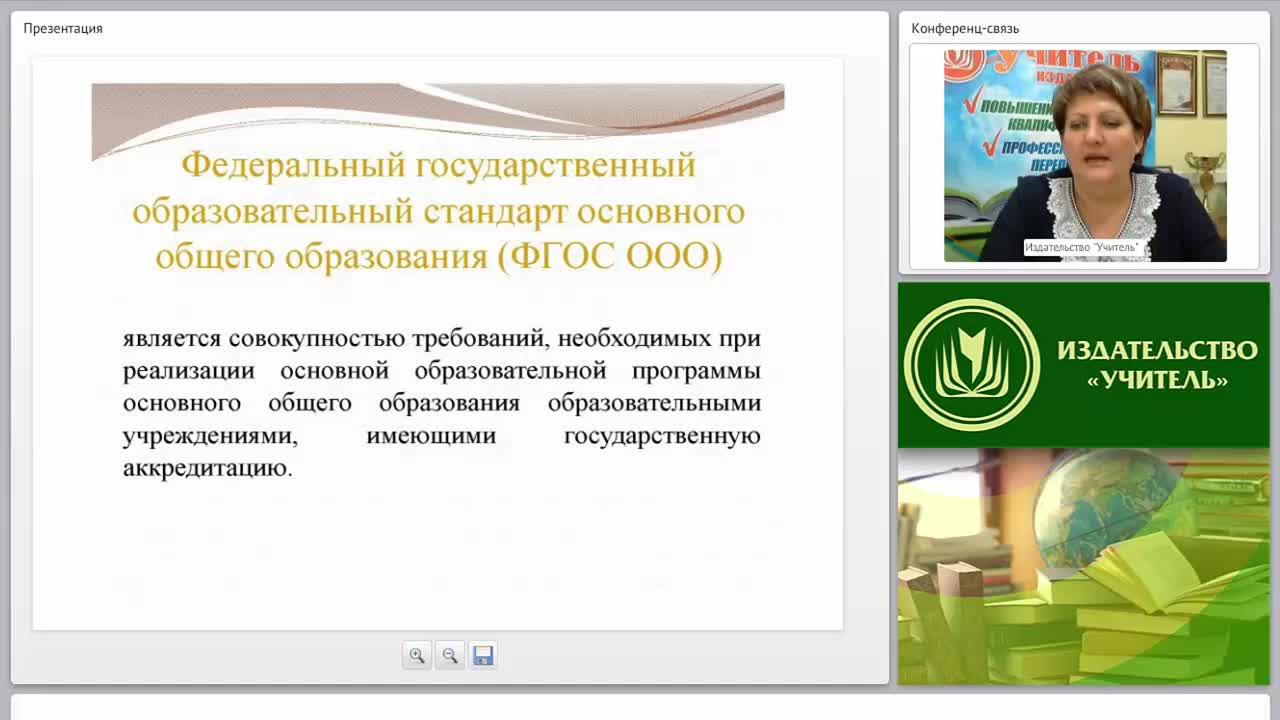
Task: Click the Презентация panel title
Action: click(x=63, y=28)
